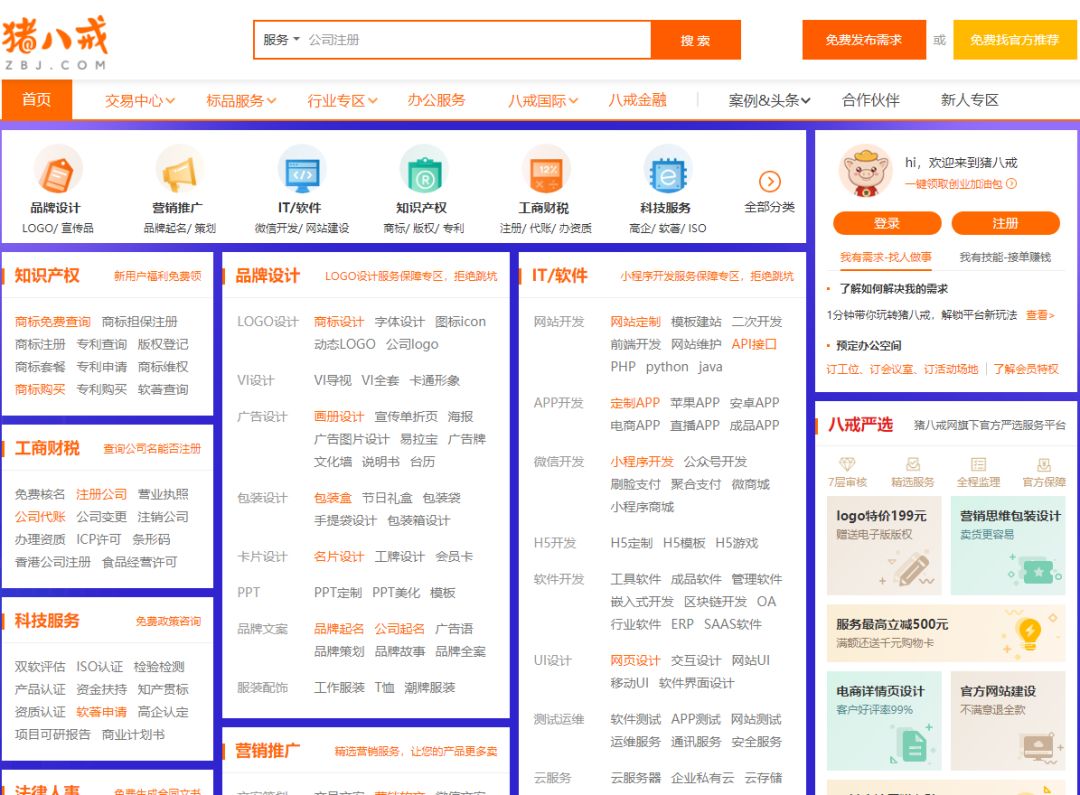Open 全部分类 via the circular arrow icon

tap(769, 183)
